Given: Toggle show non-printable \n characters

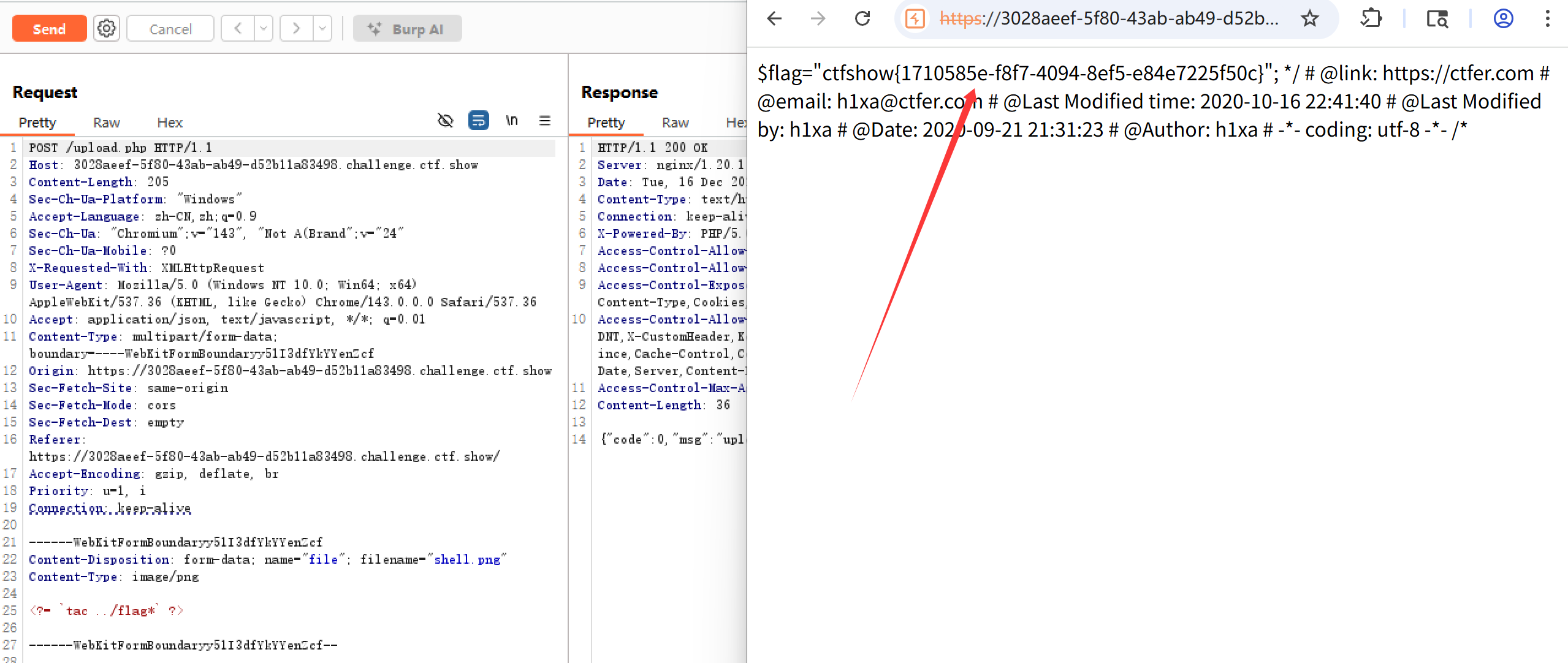Looking at the screenshot, I should [x=512, y=121].
